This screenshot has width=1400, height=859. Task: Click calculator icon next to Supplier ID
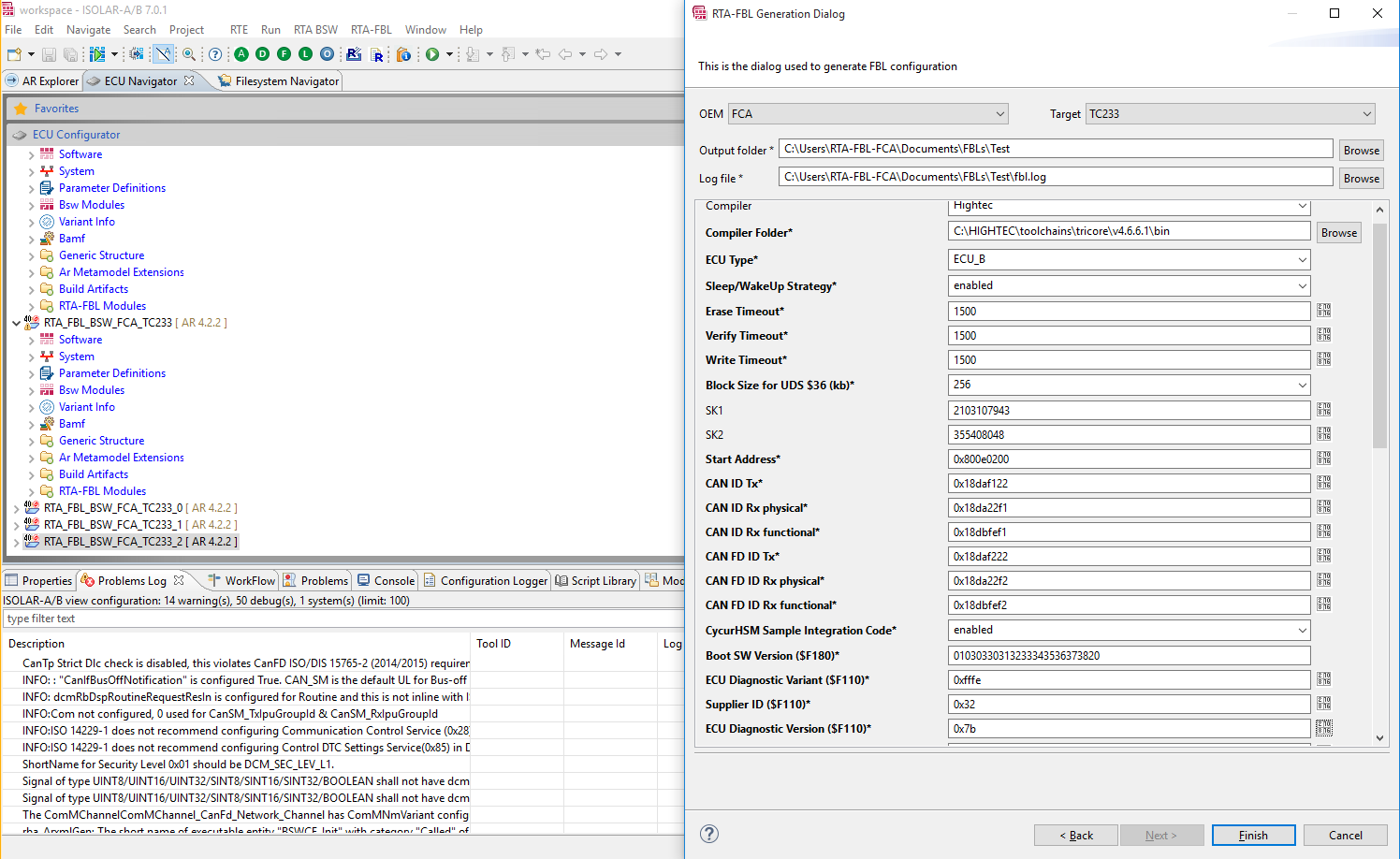[1323, 704]
